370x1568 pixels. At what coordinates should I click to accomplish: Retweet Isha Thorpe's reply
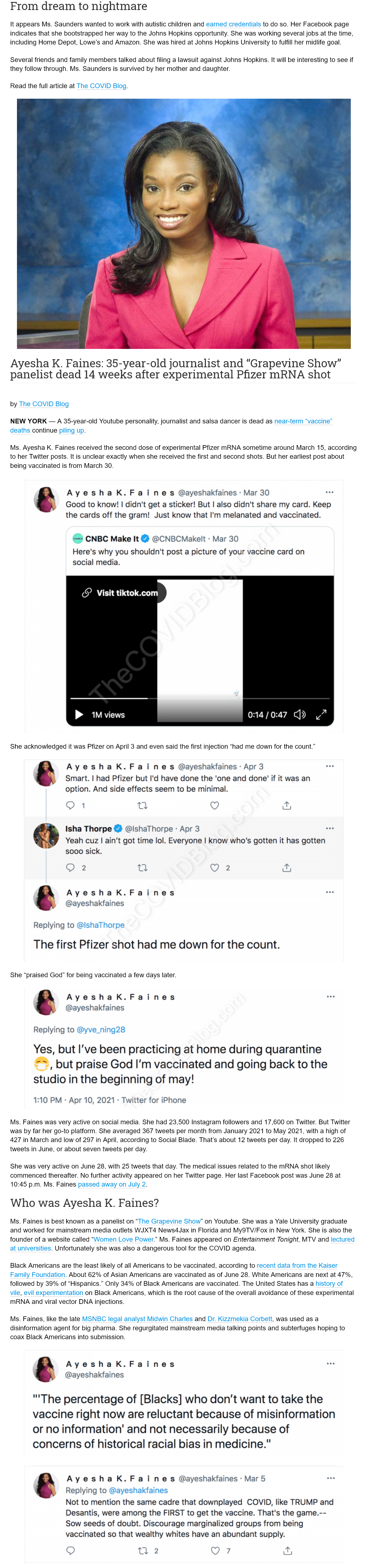143,867
